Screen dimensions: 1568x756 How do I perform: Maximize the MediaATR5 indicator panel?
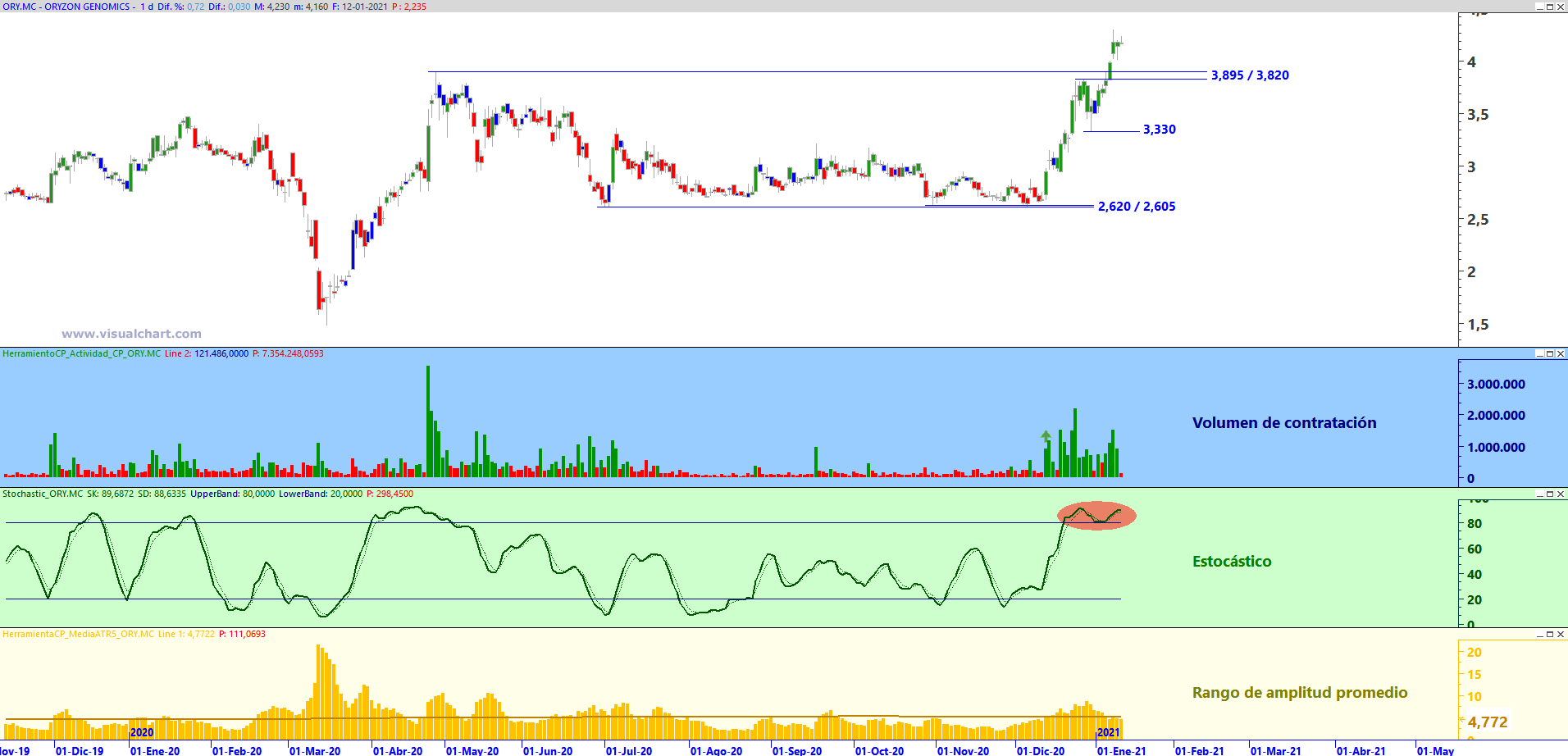(1550, 635)
